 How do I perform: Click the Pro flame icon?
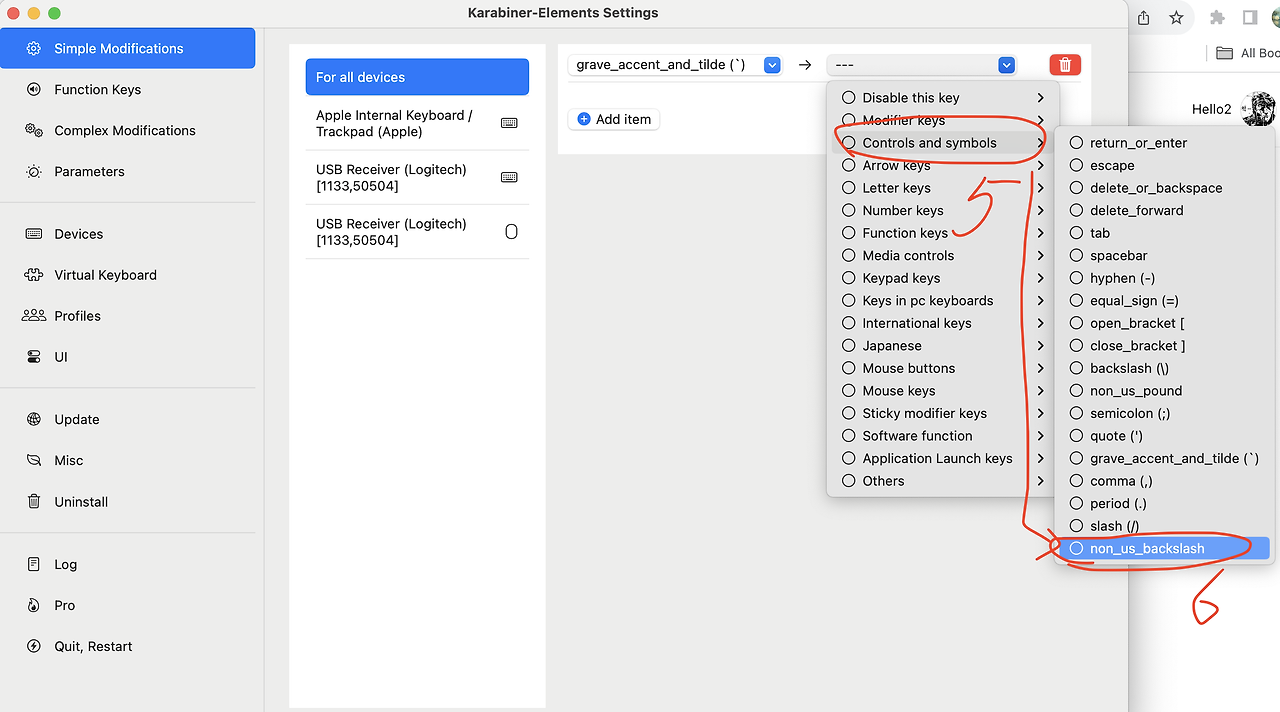pyautogui.click(x=34, y=605)
